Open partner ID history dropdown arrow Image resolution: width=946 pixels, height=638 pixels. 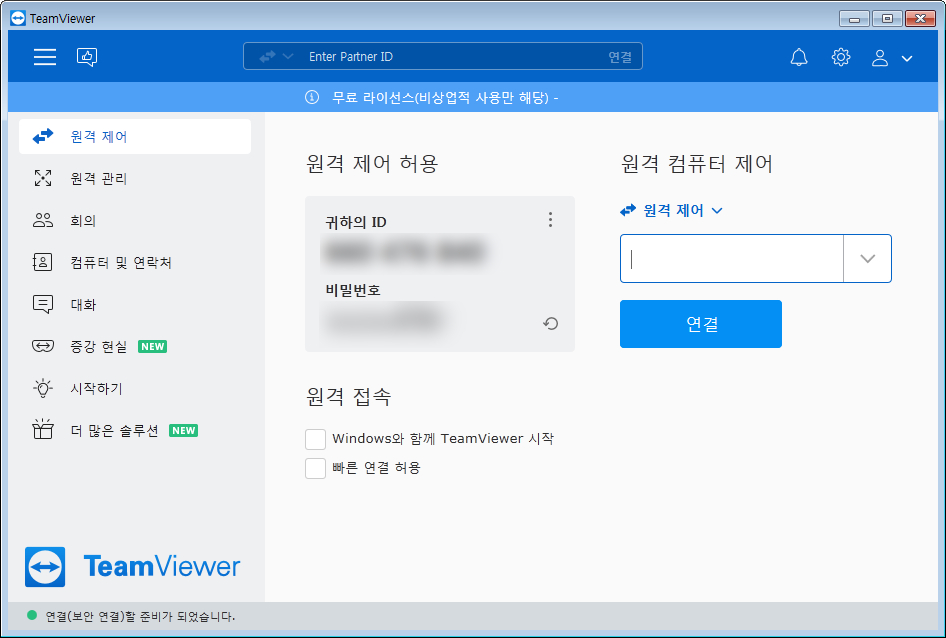pyautogui.click(x=868, y=258)
